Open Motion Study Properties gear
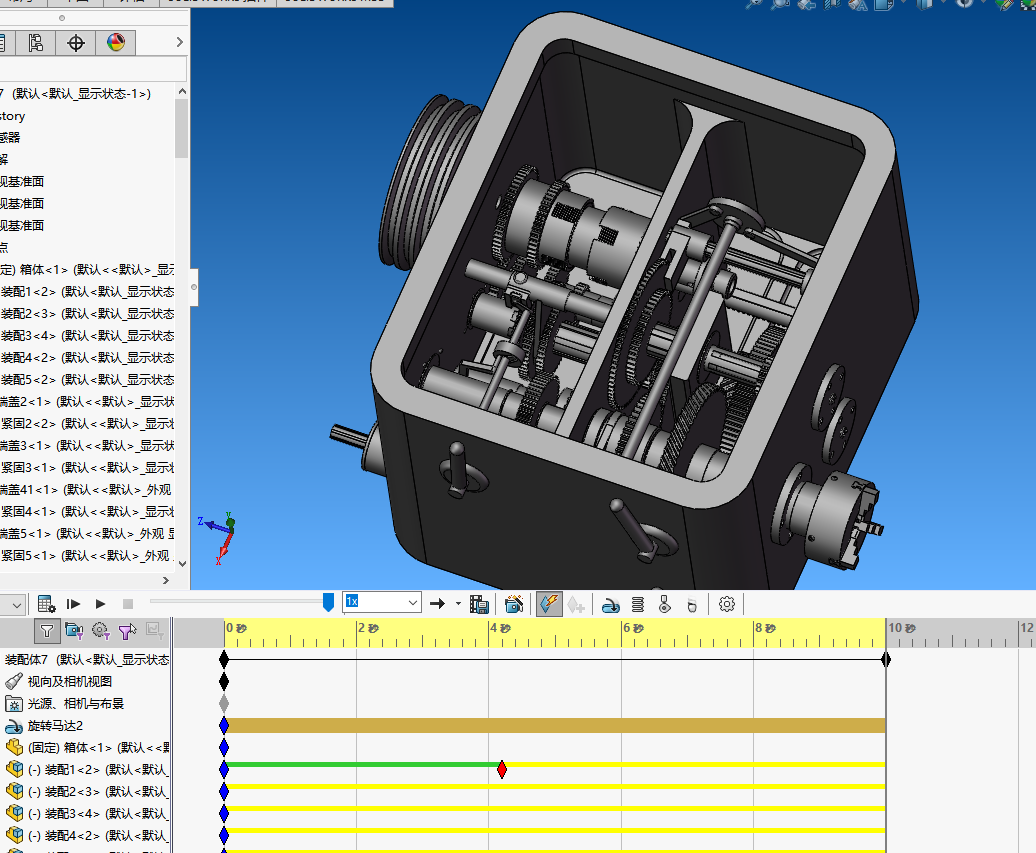The image size is (1036, 853). [727, 604]
